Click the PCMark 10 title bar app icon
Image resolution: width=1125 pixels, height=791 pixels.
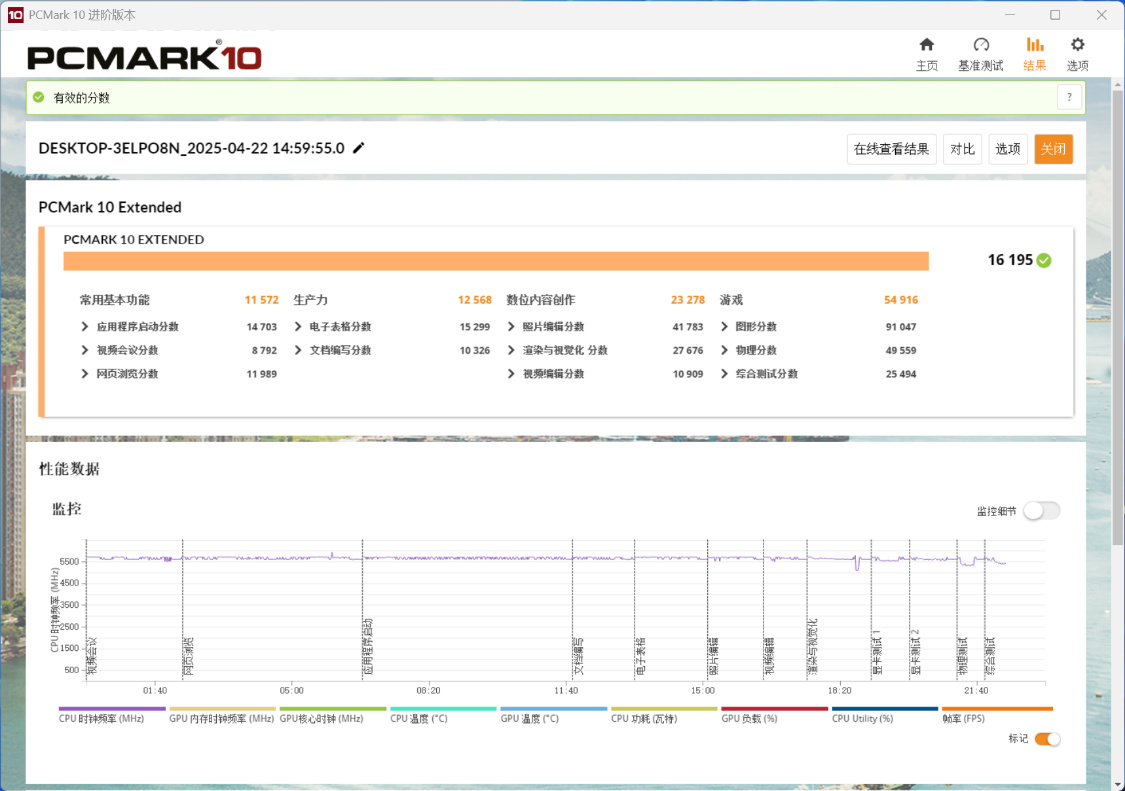coord(15,14)
